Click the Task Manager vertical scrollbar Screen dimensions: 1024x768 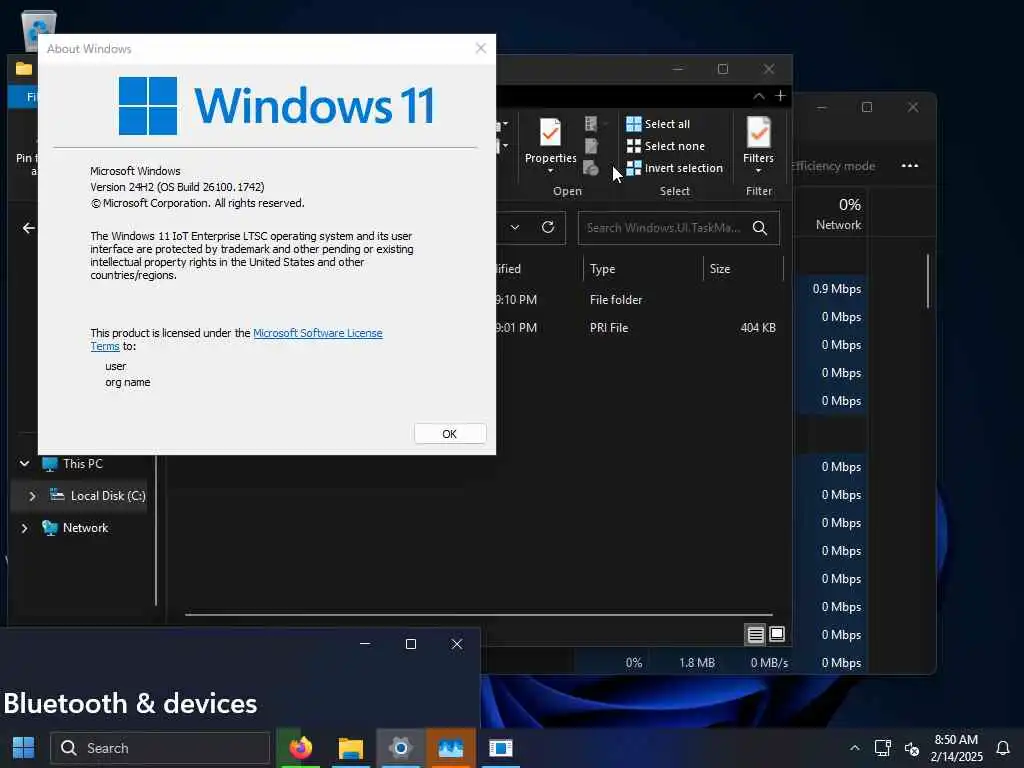[x=927, y=281]
